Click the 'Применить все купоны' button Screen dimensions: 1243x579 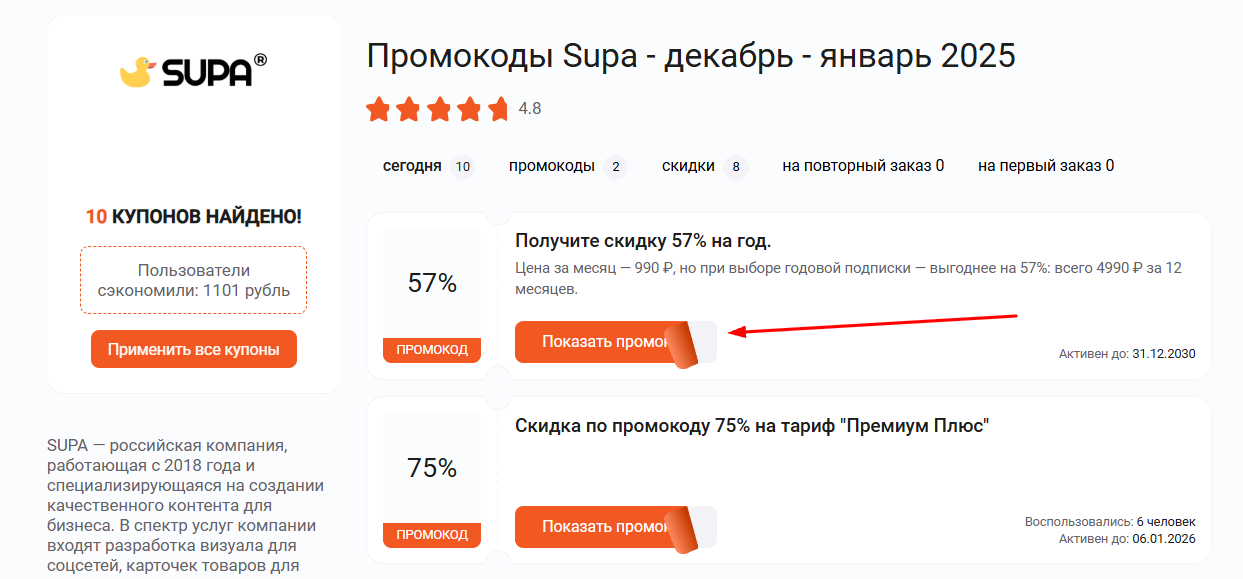(x=193, y=348)
